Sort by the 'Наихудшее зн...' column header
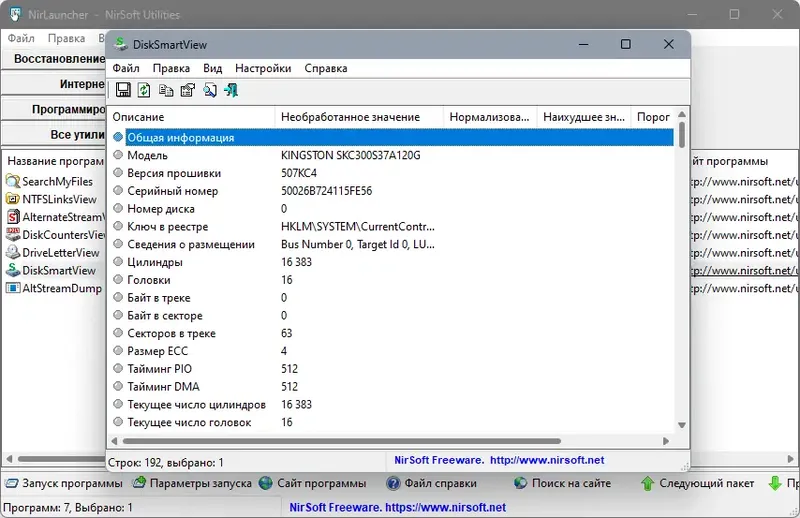The width and height of the screenshot is (800, 518). tap(584, 117)
